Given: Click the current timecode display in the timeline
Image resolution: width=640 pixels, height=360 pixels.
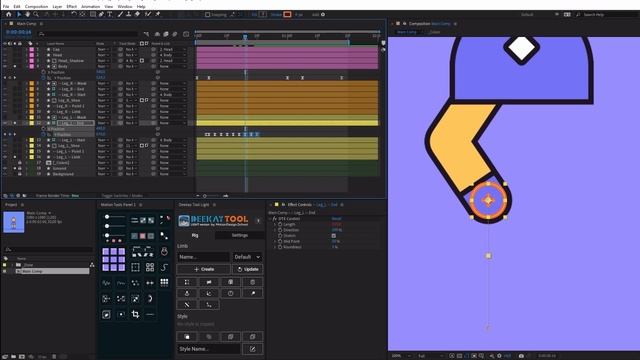Looking at the screenshot, I should (x=18, y=32).
